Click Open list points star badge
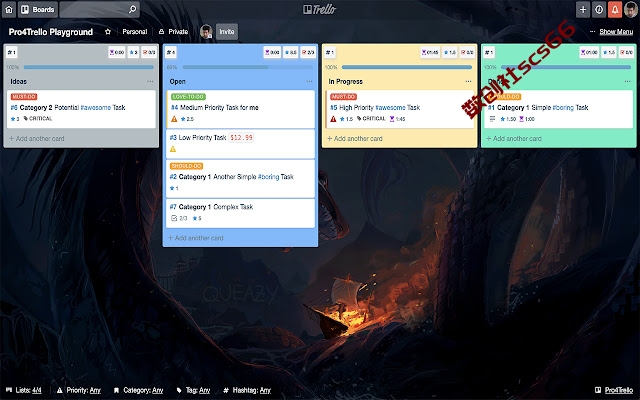The height and width of the screenshot is (400, 640). [x=291, y=52]
